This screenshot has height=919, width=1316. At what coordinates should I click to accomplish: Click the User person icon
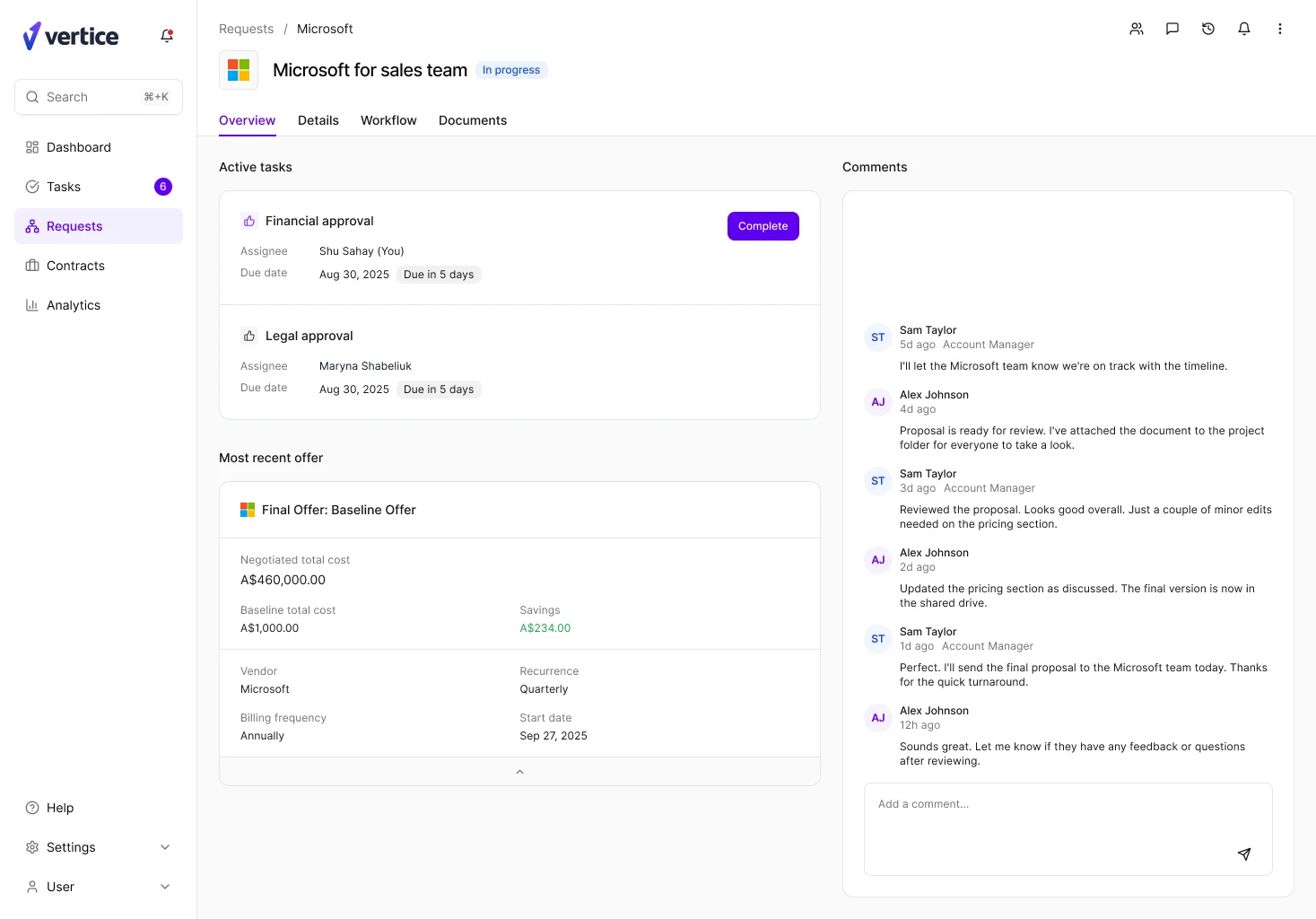point(32,887)
